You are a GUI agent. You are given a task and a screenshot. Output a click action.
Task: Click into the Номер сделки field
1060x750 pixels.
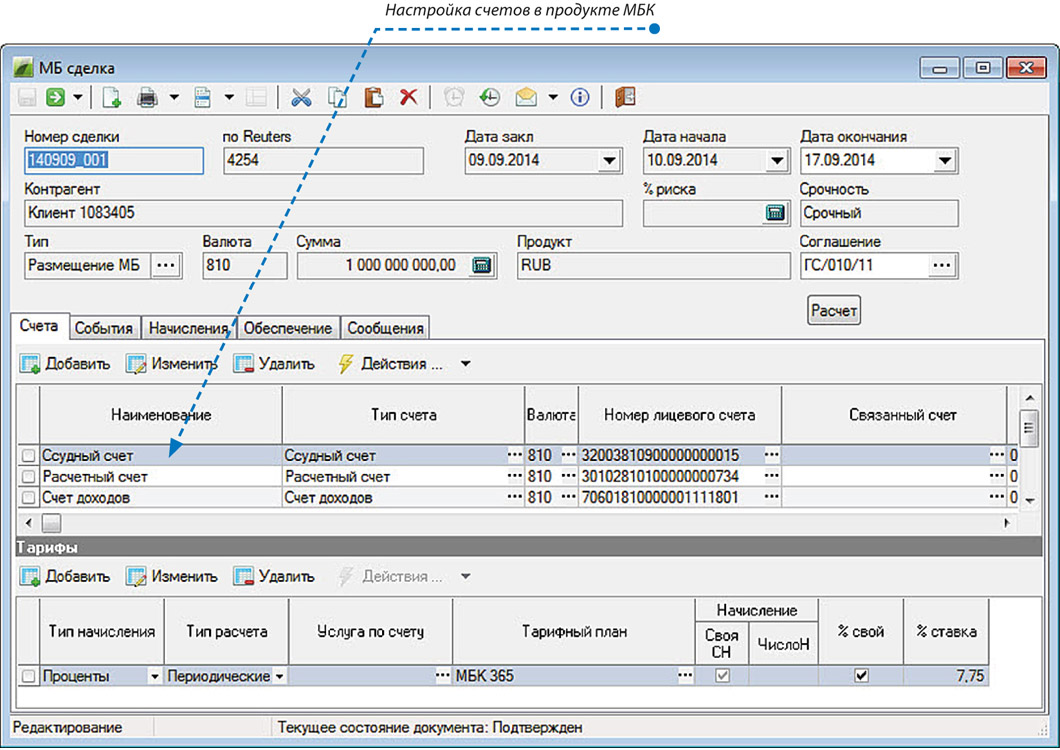click(x=112, y=160)
